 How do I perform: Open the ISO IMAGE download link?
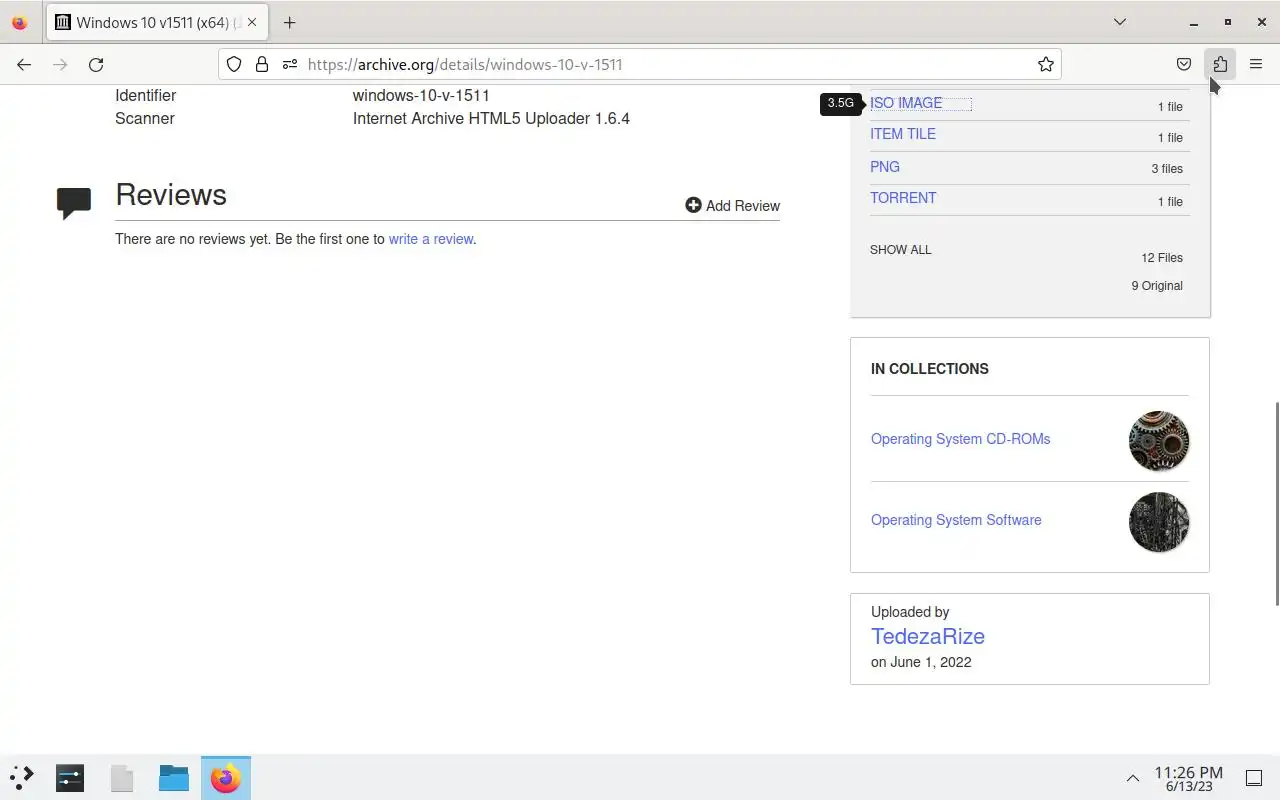(x=906, y=103)
